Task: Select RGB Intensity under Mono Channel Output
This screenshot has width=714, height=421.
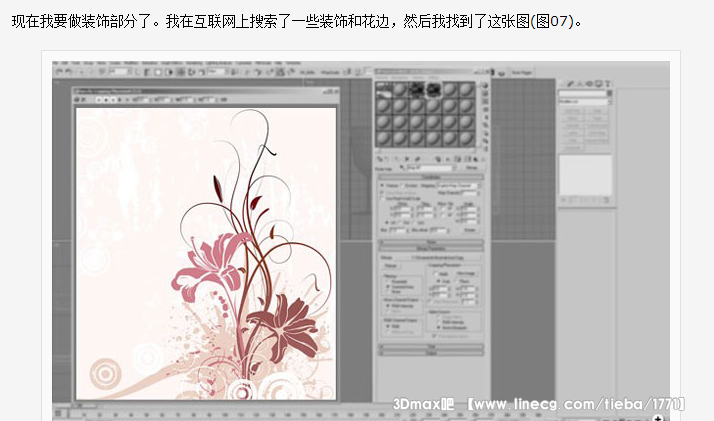Action: point(388,306)
